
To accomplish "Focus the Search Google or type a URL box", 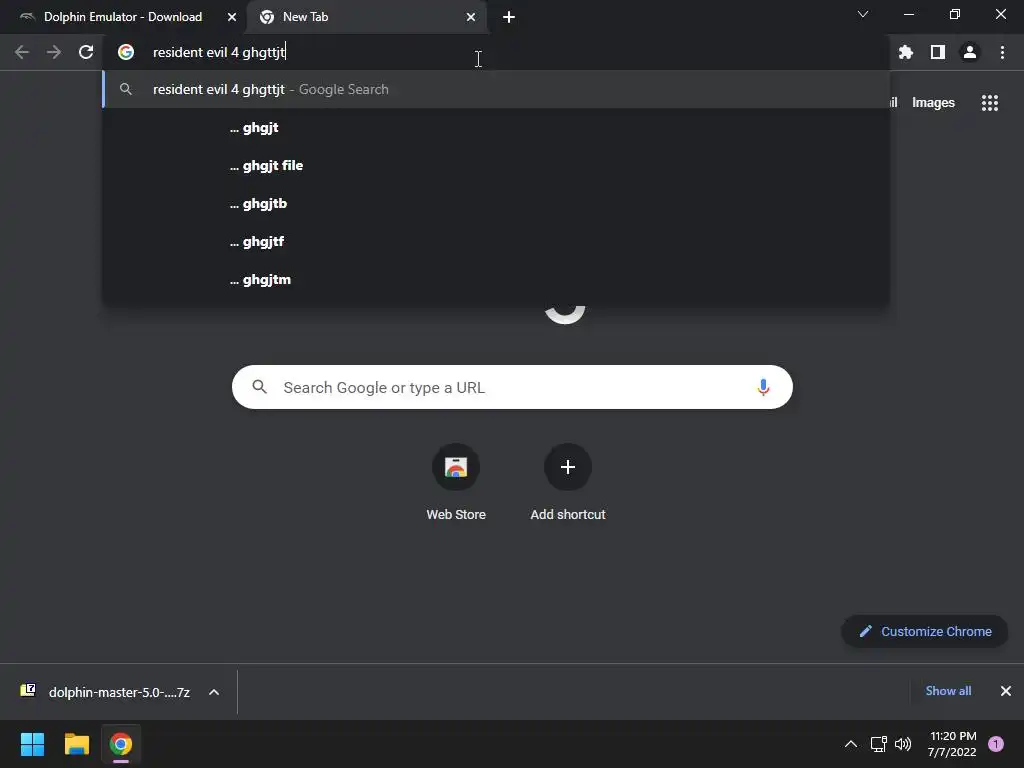I will click(x=512, y=387).
